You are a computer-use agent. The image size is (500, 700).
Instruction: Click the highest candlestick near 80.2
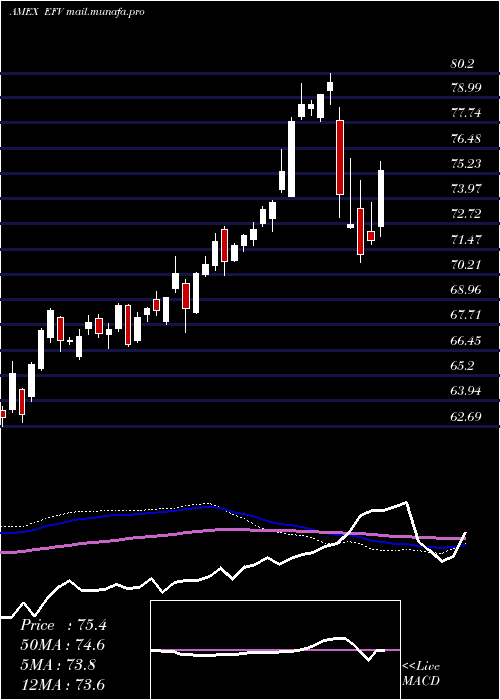330,87
